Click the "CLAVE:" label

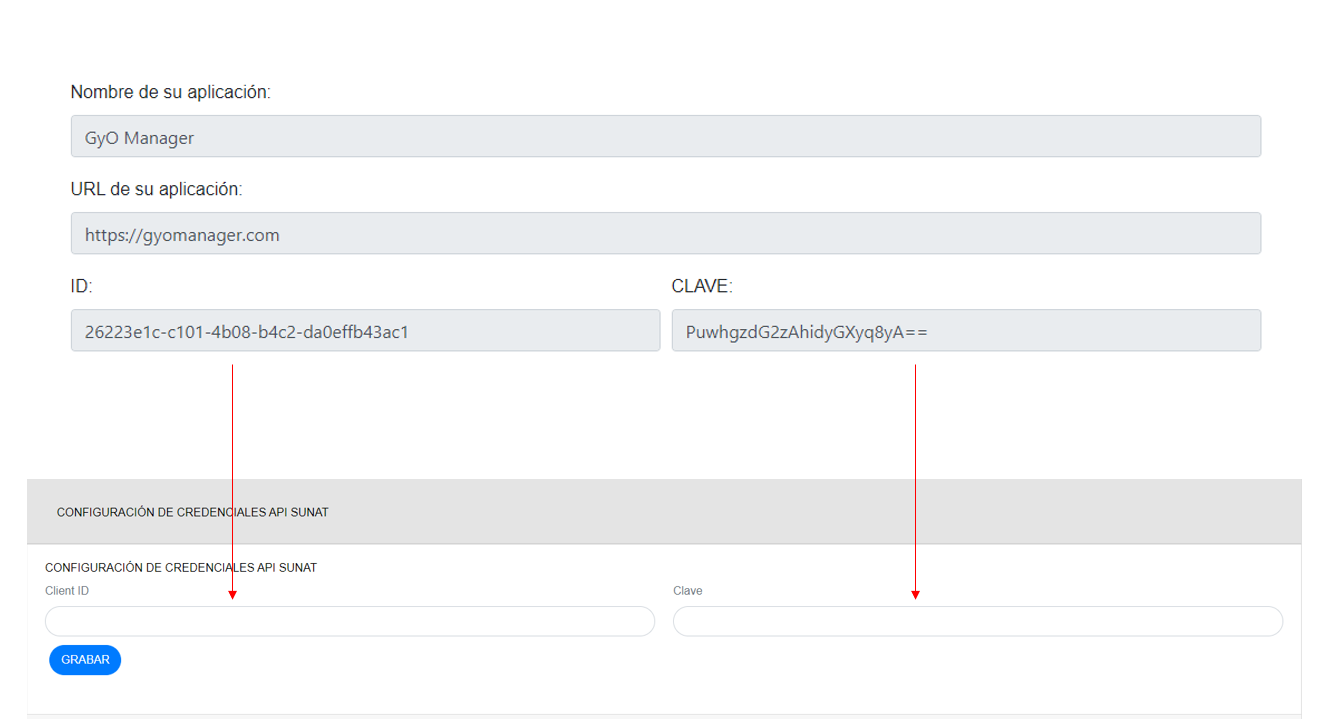pos(702,286)
